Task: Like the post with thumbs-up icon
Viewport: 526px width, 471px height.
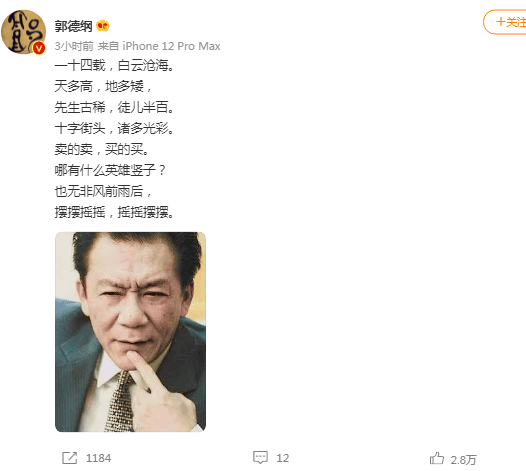Action: tap(437, 458)
